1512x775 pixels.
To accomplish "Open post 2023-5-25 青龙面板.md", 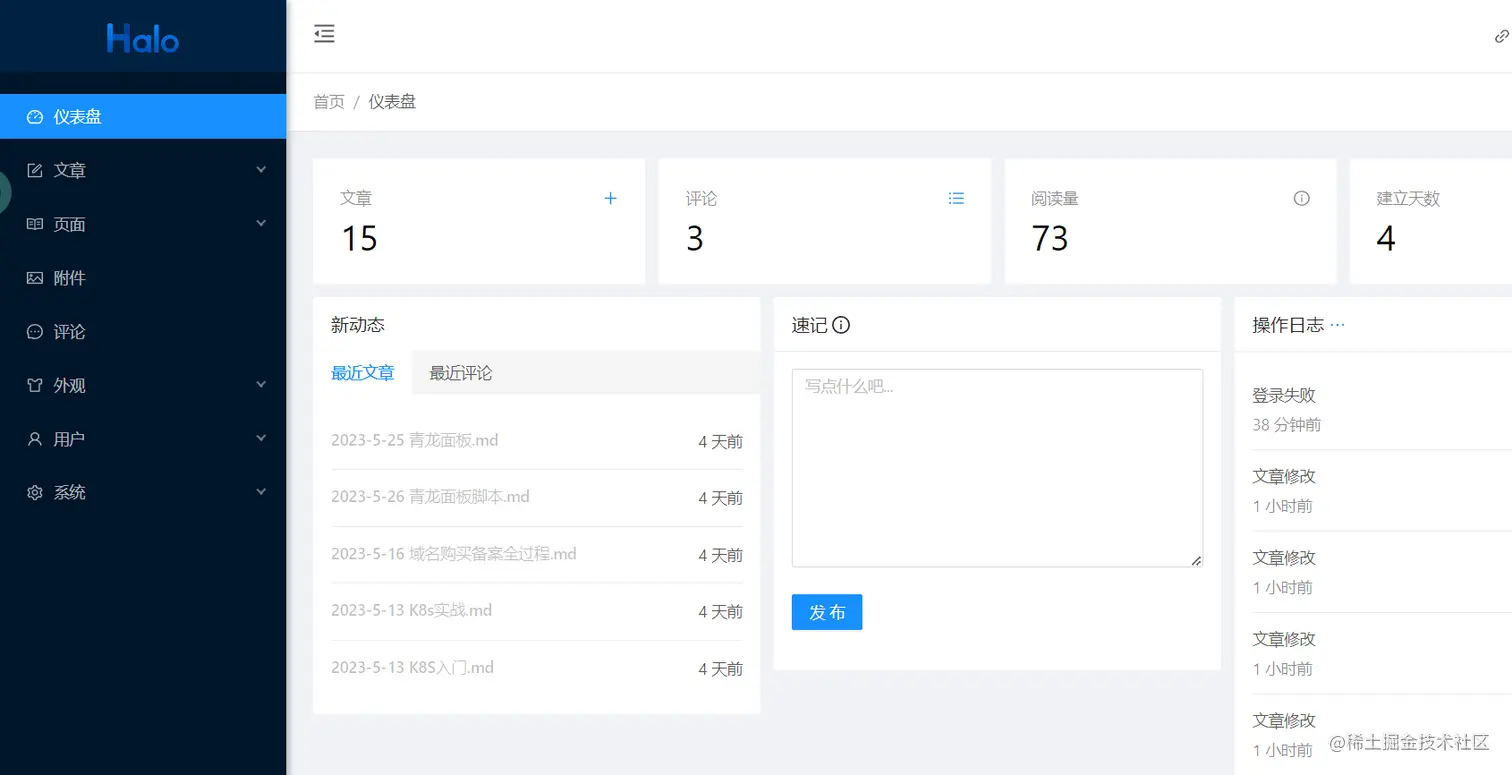I will [415, 441].
